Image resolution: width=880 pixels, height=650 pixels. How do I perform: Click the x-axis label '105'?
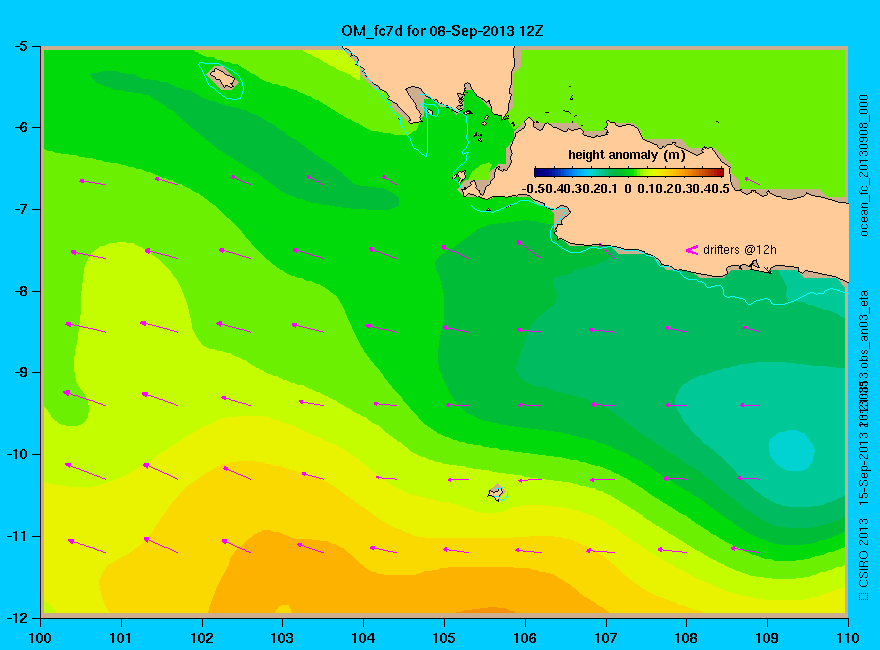point(444,638)
